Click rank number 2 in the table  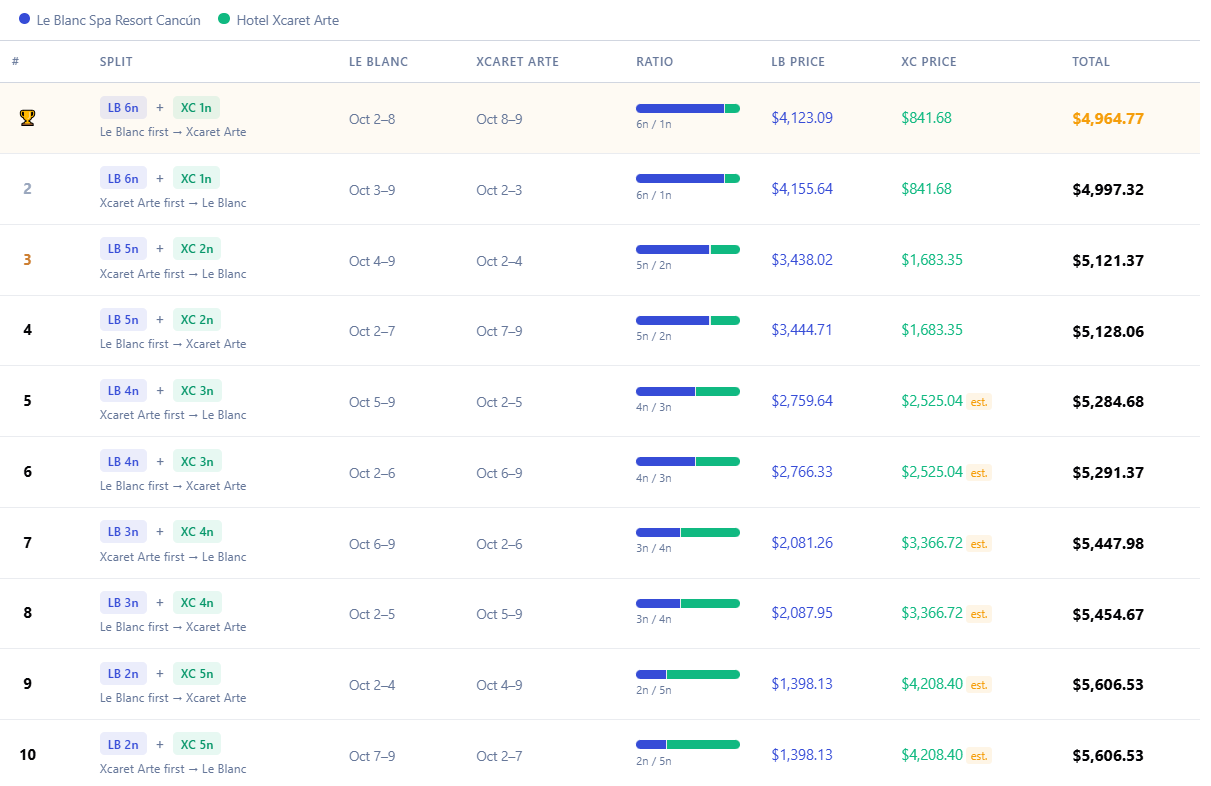click(27, 189)
